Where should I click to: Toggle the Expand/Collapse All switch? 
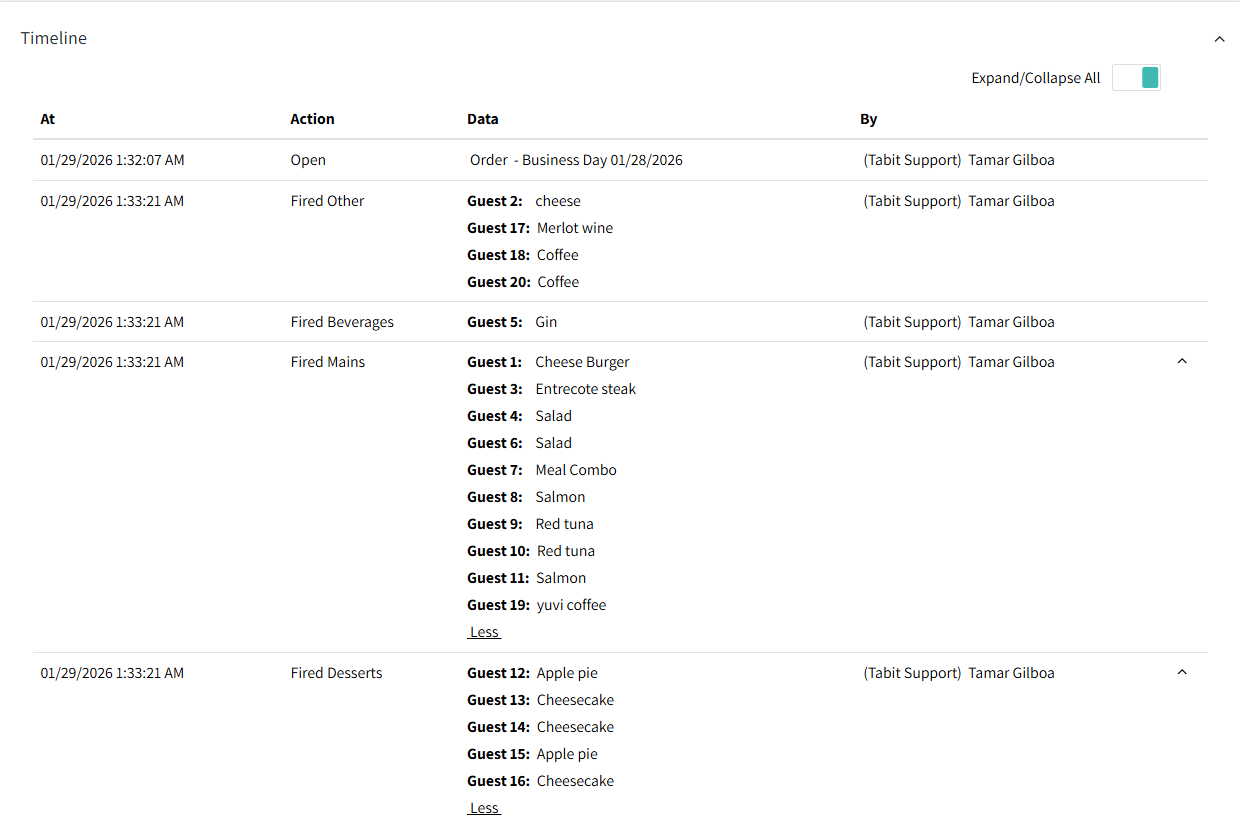(x=1137, y=78)
